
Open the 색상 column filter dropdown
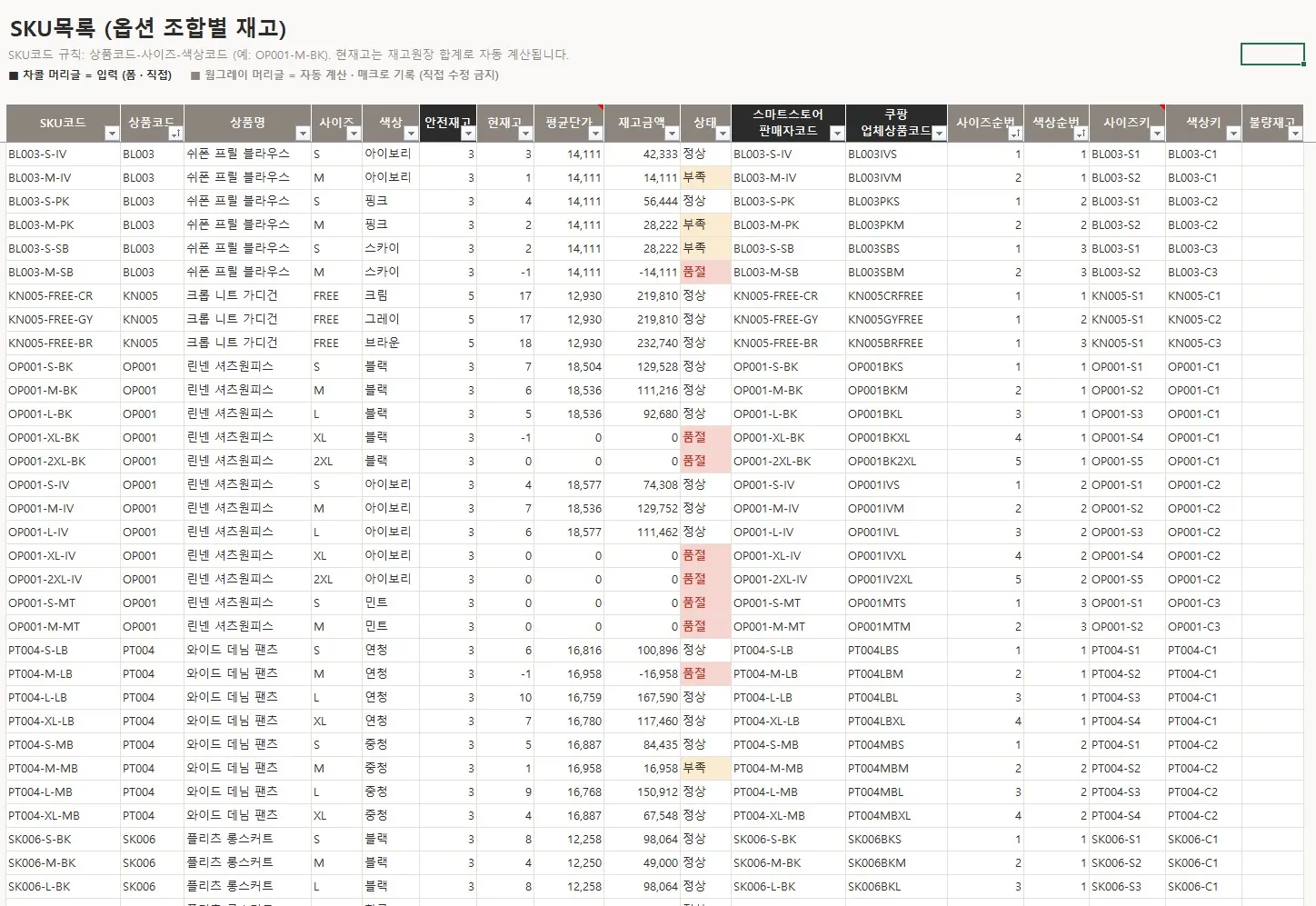[x=411, y=134]
